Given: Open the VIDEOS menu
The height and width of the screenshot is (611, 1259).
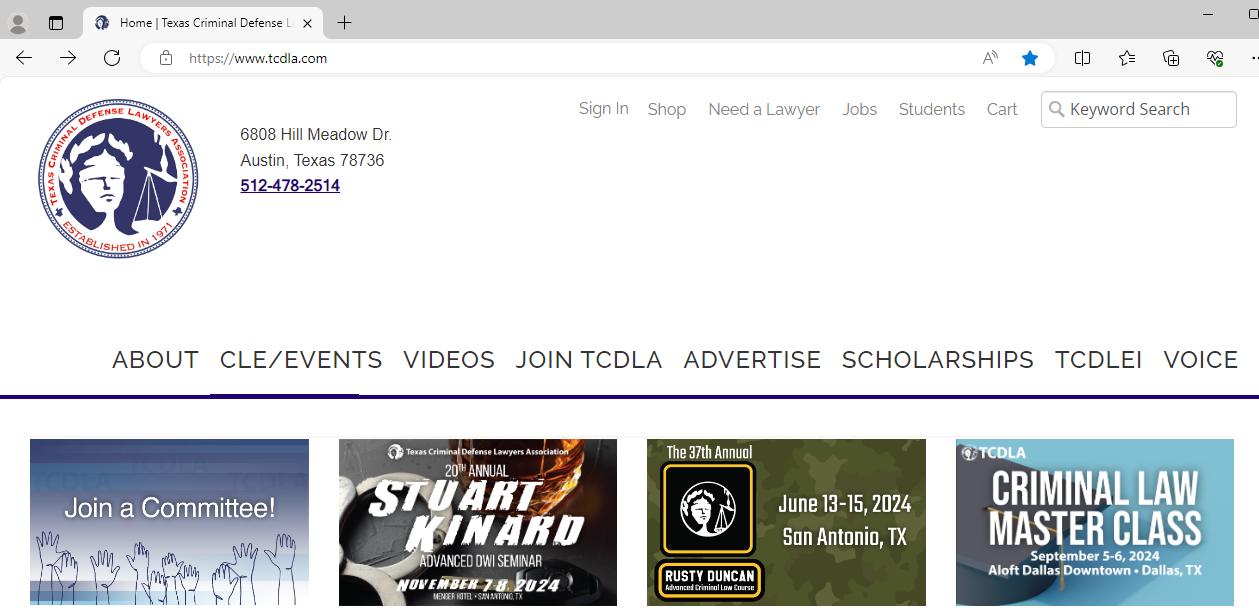Looking at the screenshot, I should click(x=449, y=360).
